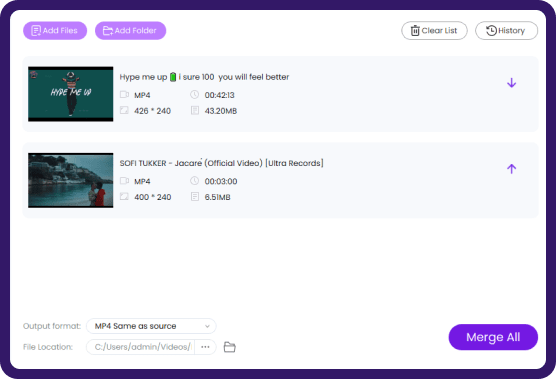Move the SOFI TUKKER video up
Screen dimensions: 556x379
(x=511, y=169)
